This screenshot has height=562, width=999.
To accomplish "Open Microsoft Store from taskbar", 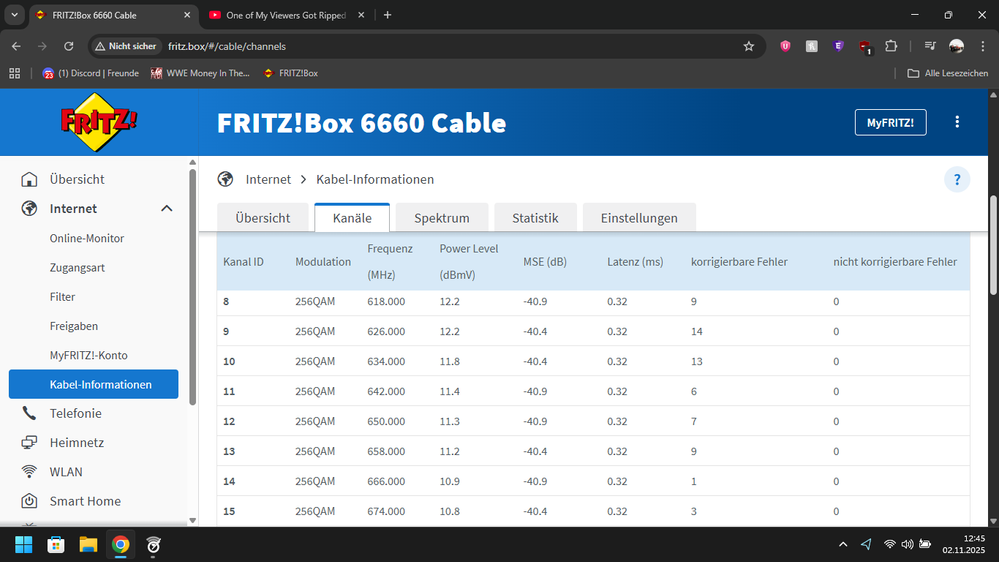I will click(56, 545).
